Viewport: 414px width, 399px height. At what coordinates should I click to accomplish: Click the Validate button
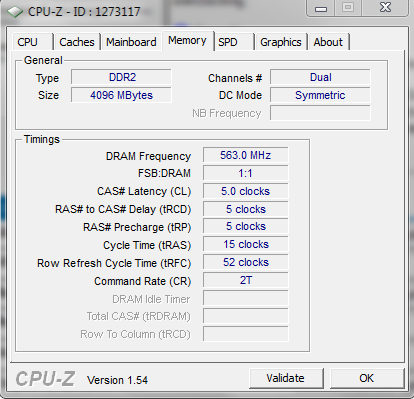coord(286,378)
